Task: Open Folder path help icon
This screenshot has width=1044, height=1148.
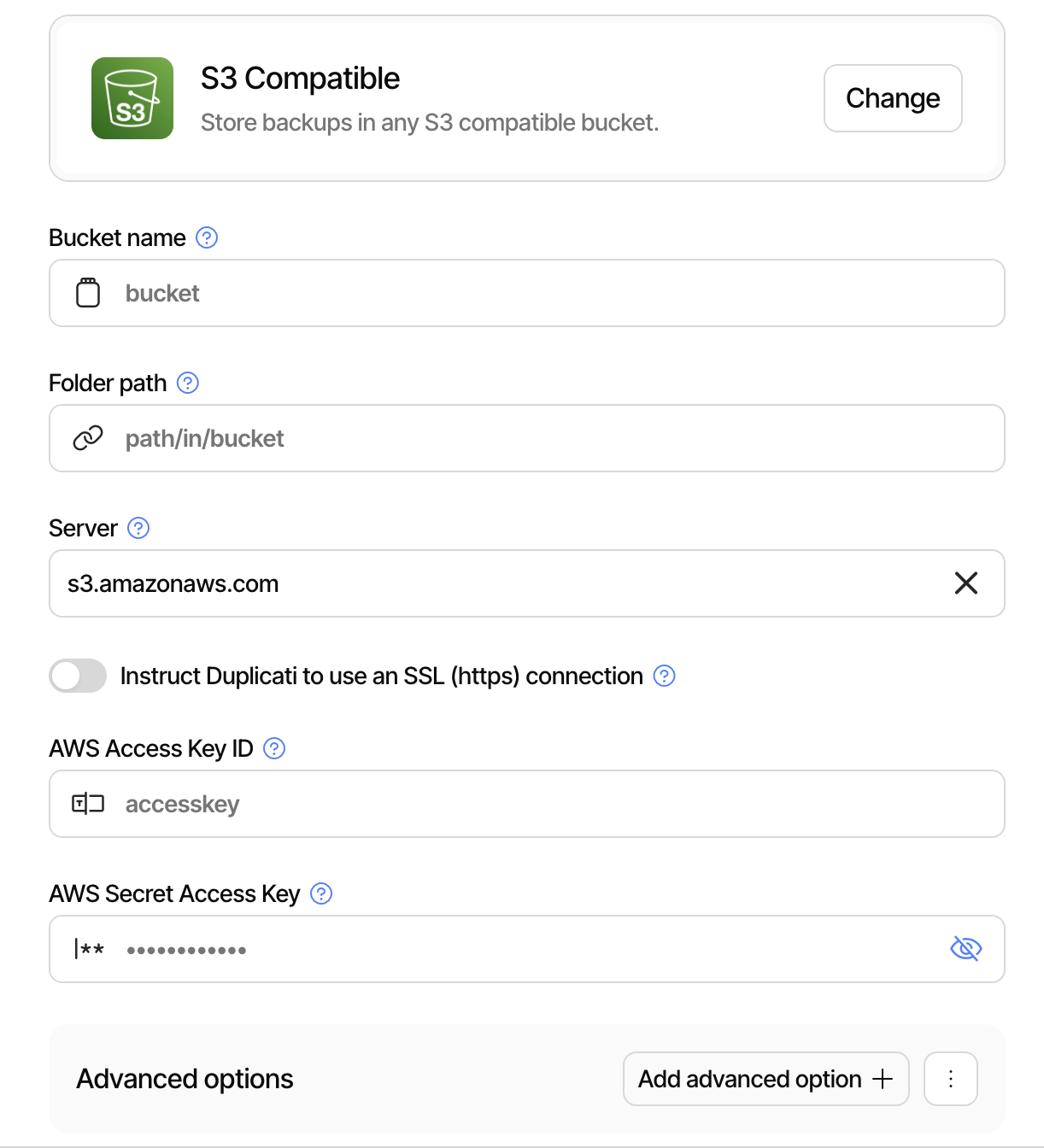Action: tap(188, 383)
